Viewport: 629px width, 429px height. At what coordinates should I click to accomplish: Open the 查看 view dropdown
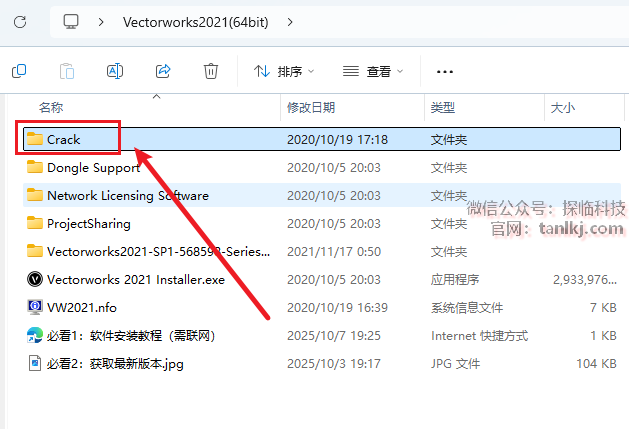[373, 71]
